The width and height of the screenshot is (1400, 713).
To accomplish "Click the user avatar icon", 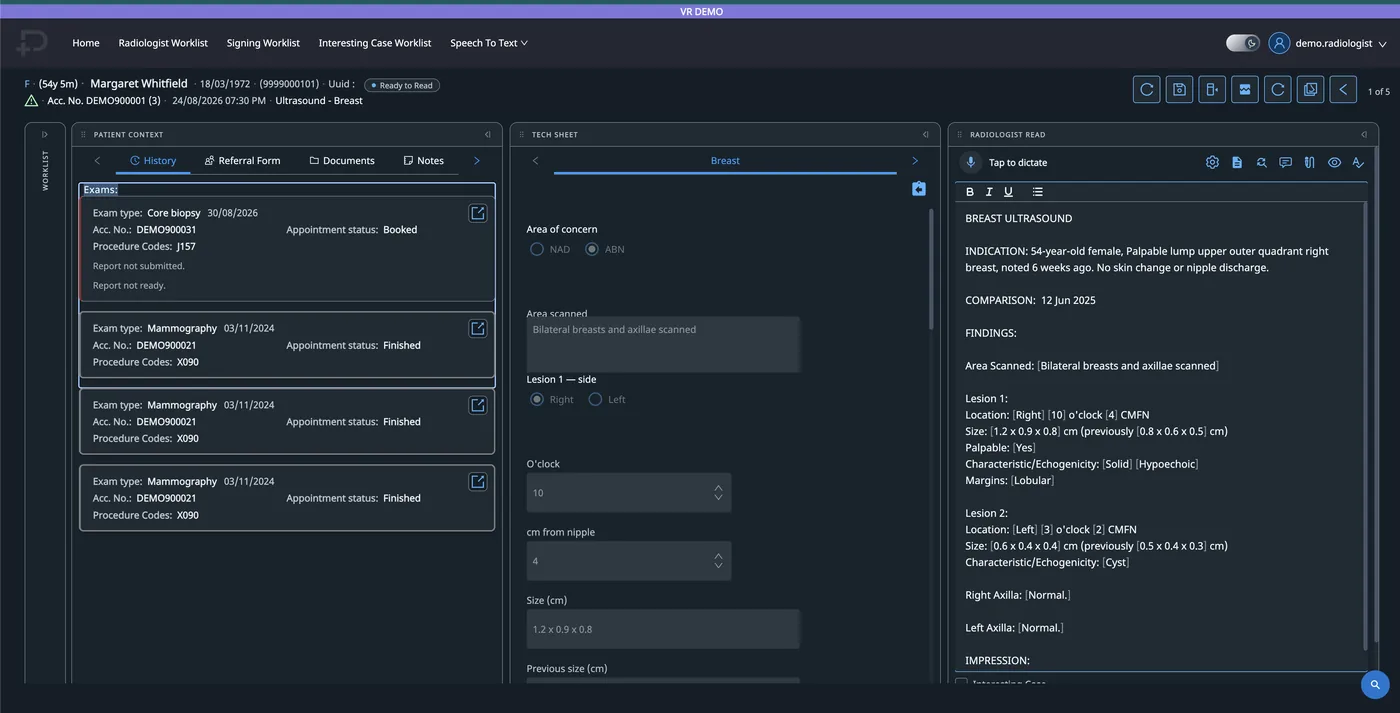I will pos(1279,43).
